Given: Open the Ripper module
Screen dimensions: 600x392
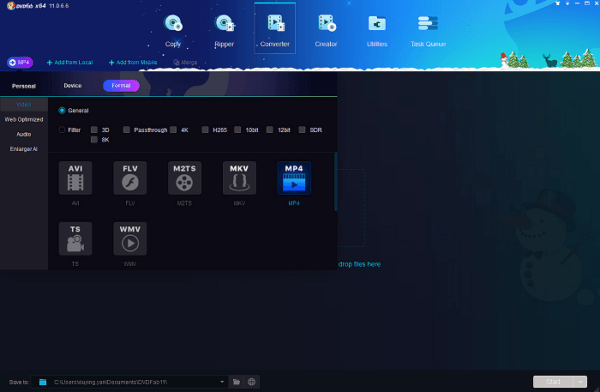Looking at the screenshot, I should pyautogui.click(x=224, y=31).
